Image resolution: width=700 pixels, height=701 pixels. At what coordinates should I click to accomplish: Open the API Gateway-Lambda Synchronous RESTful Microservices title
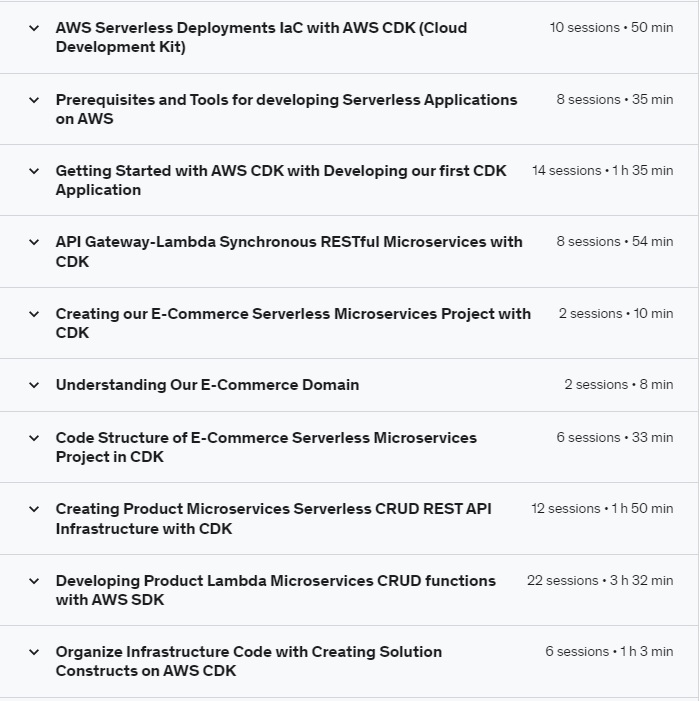point(289,251)
